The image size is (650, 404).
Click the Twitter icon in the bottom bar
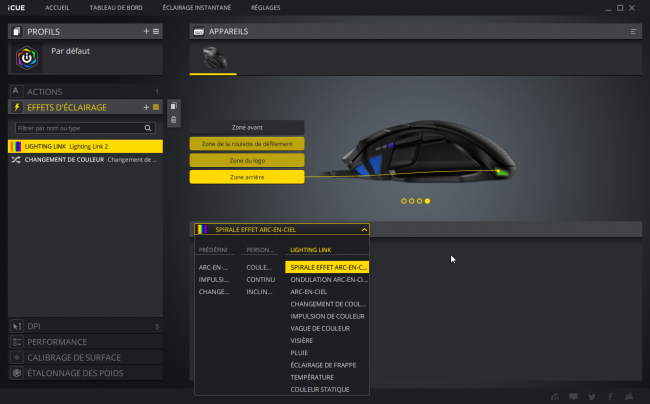592,397
